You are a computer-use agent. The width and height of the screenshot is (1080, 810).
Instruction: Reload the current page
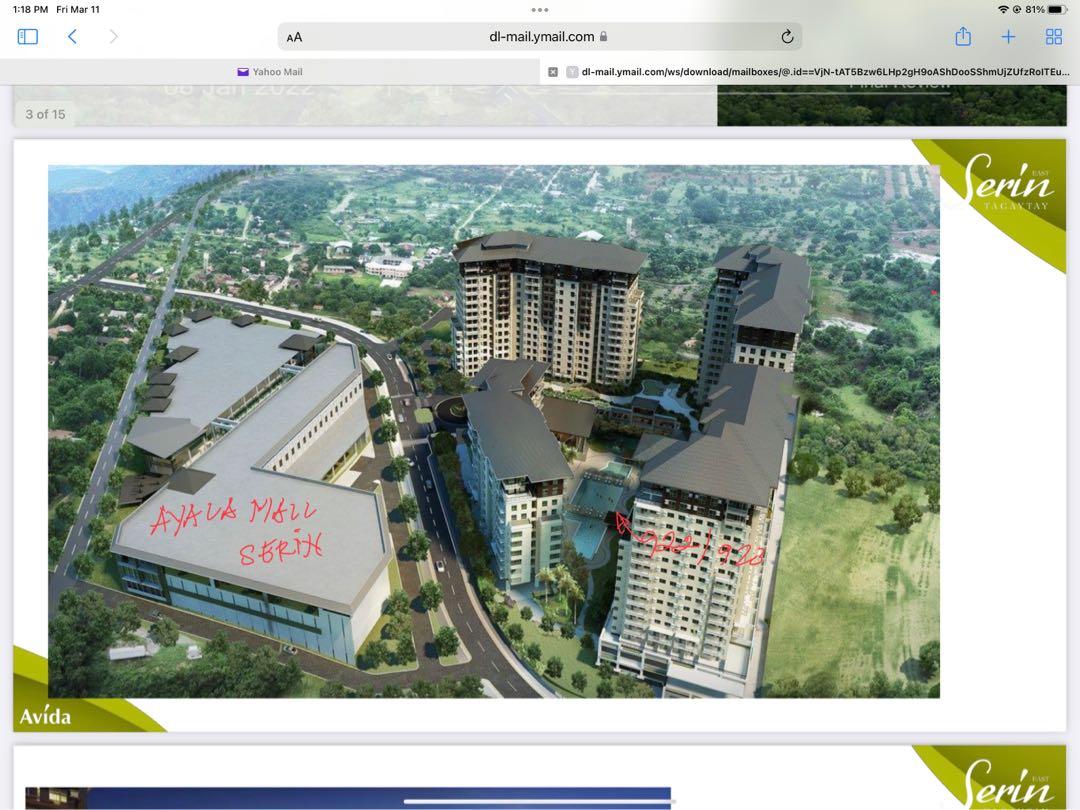click(786, 36)
